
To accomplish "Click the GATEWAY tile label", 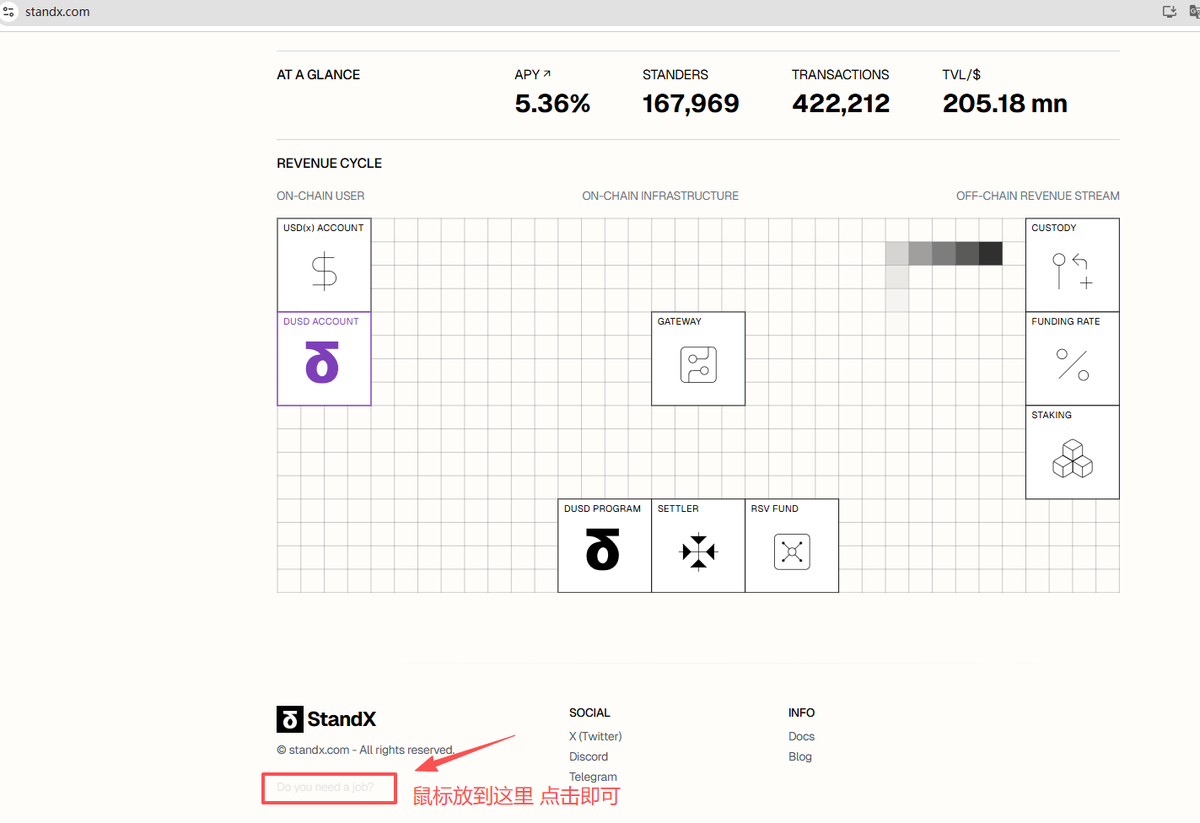I will (x=679, y=322).
